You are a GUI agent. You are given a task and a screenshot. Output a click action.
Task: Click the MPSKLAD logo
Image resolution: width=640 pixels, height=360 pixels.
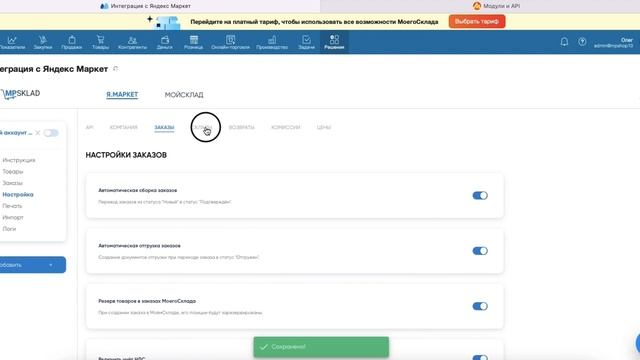pos(21,94)
